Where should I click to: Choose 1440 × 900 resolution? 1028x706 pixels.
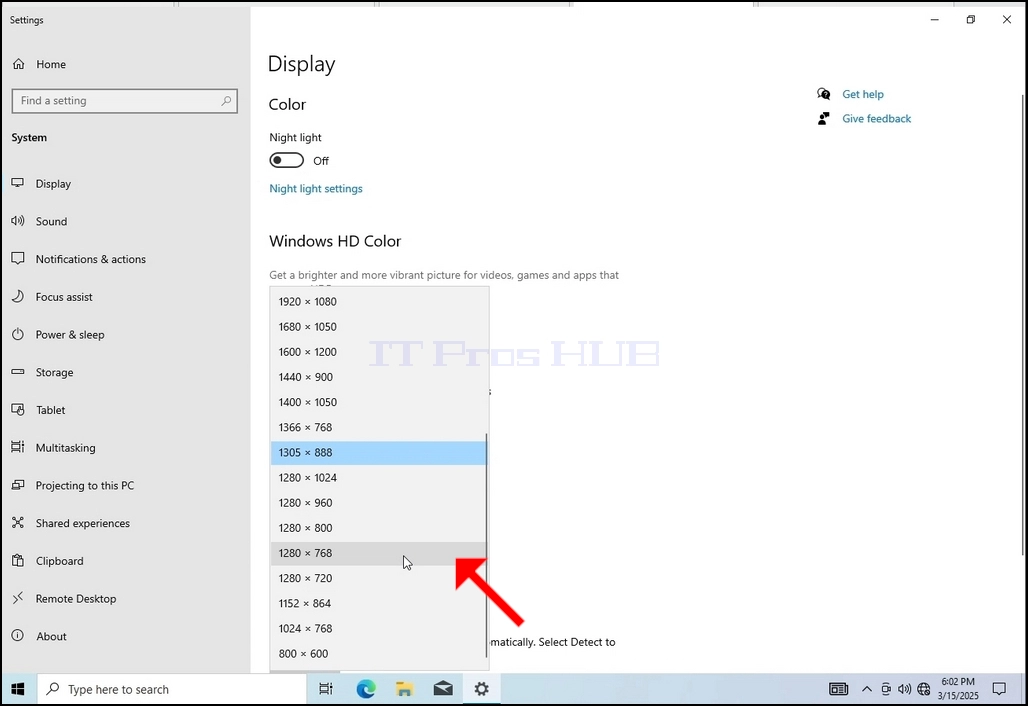(379, 377)
